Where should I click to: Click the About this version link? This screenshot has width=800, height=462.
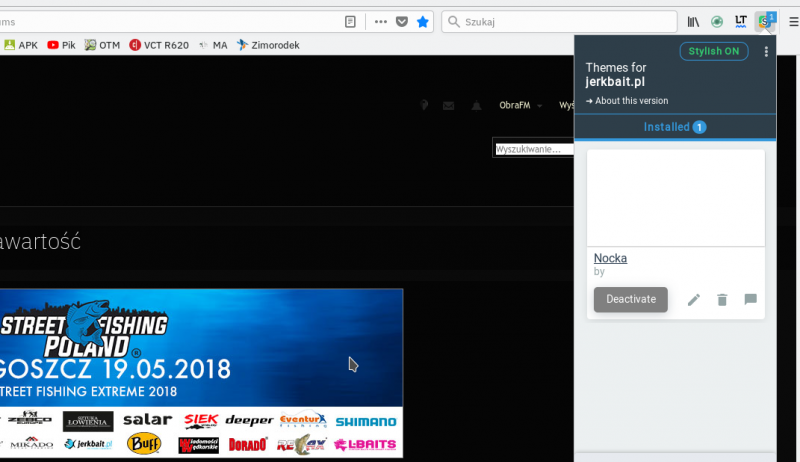628,101
